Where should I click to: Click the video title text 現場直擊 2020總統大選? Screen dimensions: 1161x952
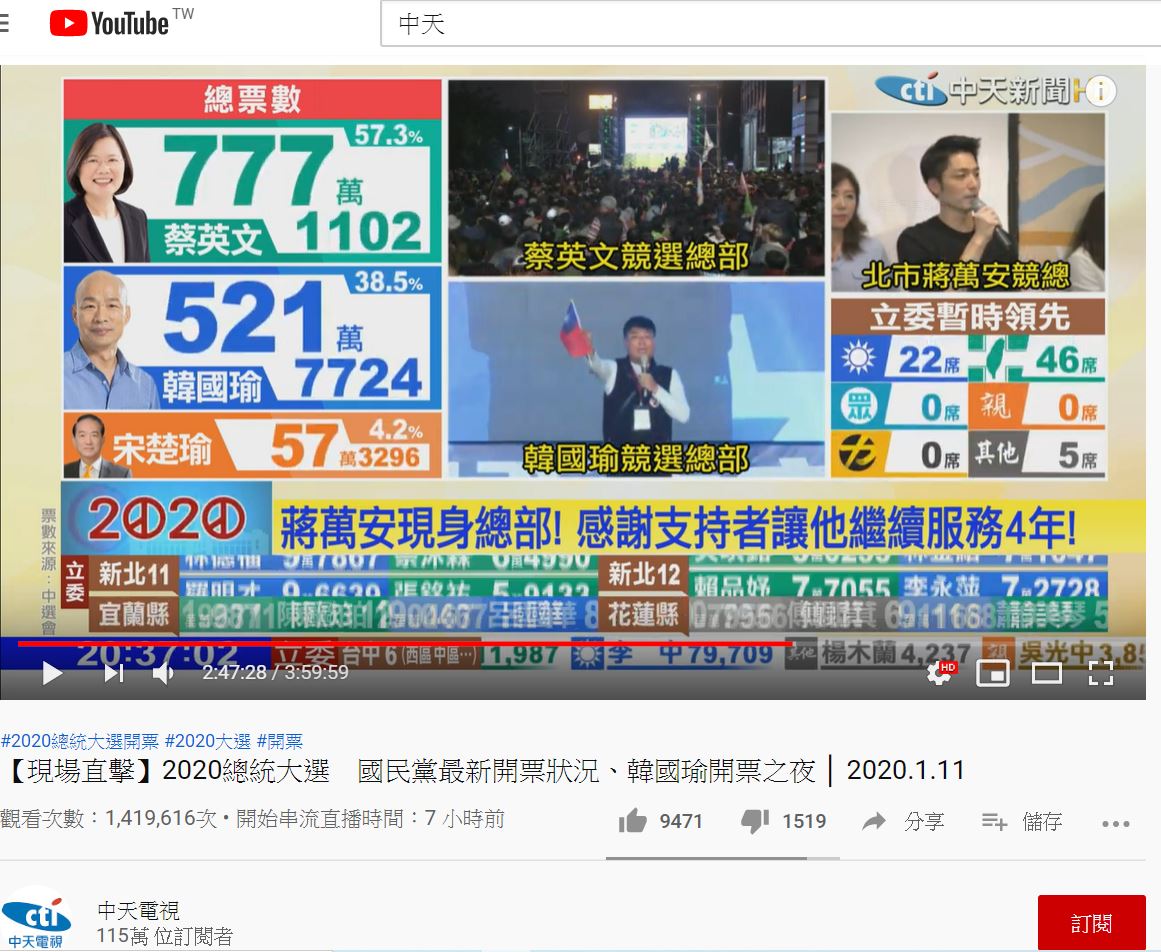click(485, 771)
